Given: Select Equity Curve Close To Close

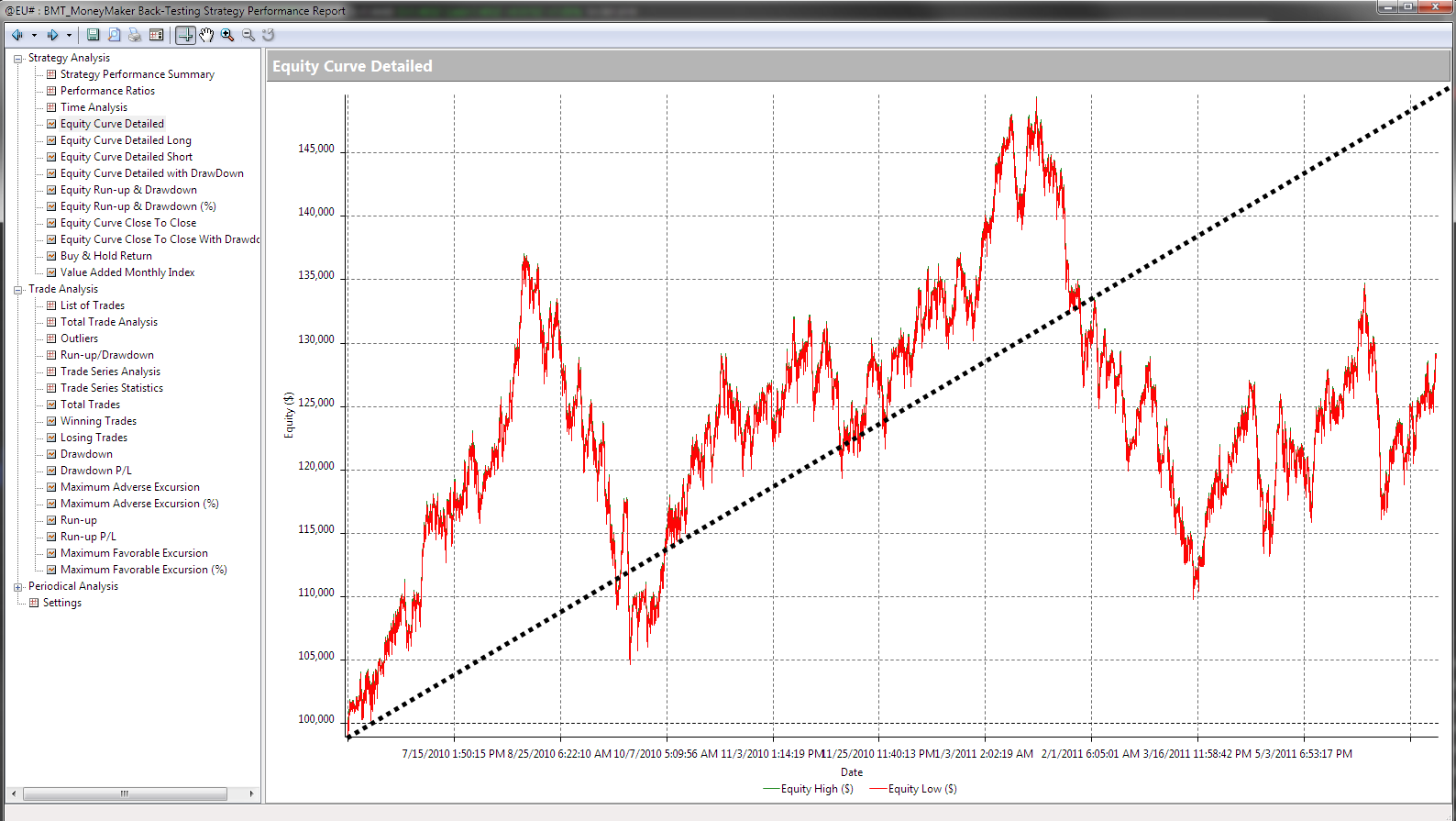Looking at the screenshot, I should [x=128, y=223].
